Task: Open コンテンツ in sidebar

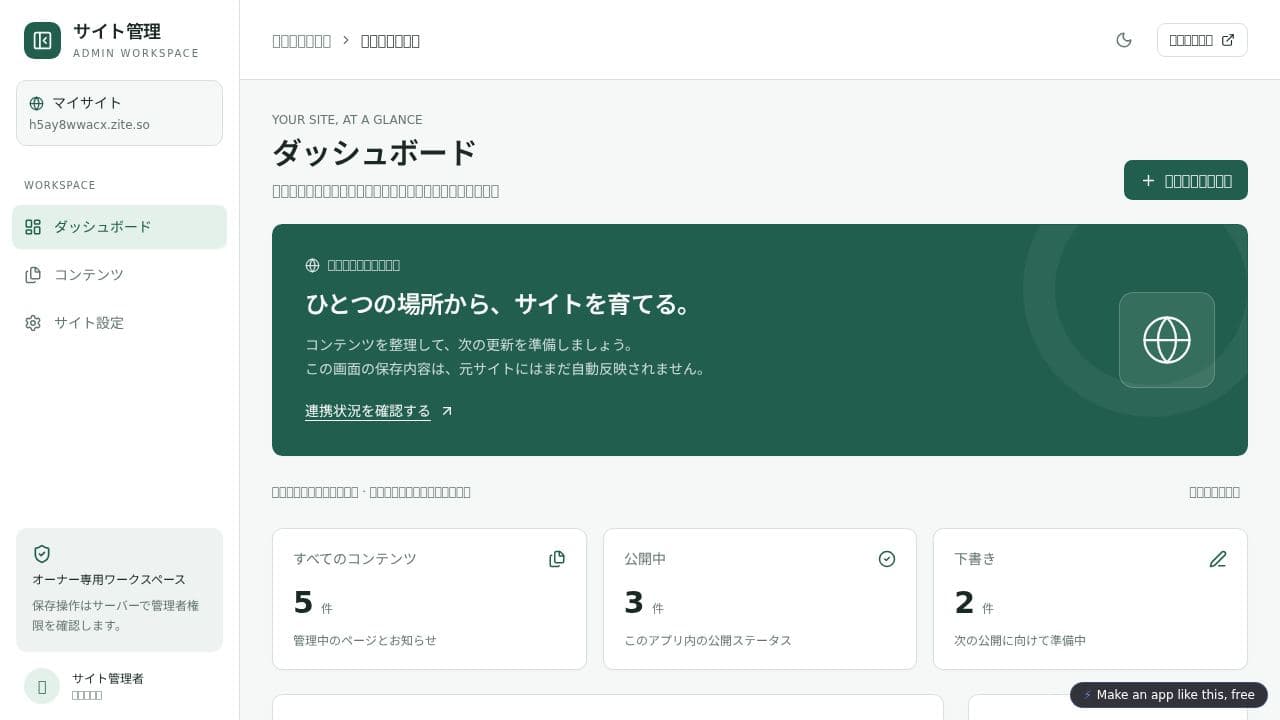Action: click(119, 275)
